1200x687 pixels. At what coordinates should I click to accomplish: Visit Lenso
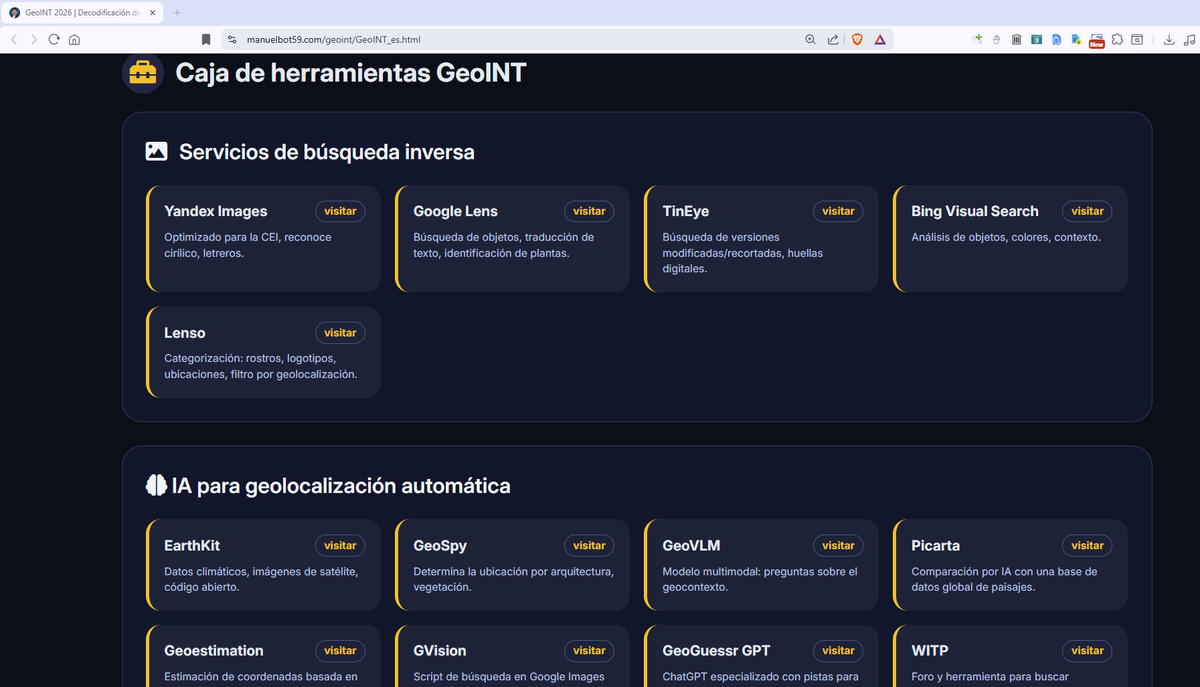[340, 333]
